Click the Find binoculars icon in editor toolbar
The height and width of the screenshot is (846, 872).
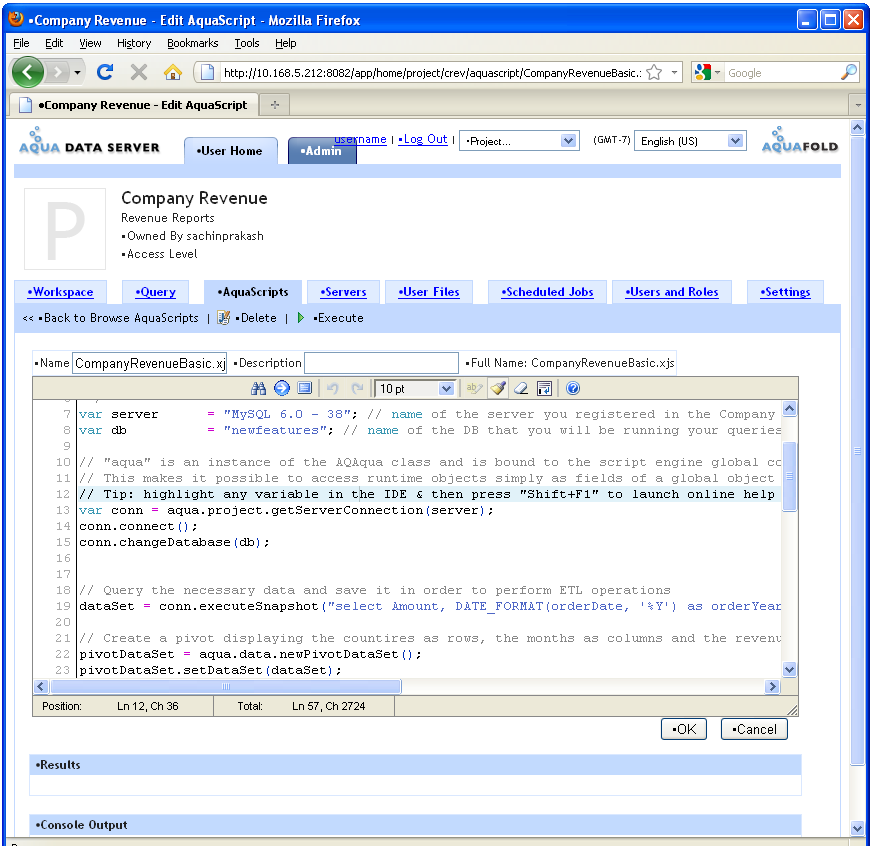[258, 388]
